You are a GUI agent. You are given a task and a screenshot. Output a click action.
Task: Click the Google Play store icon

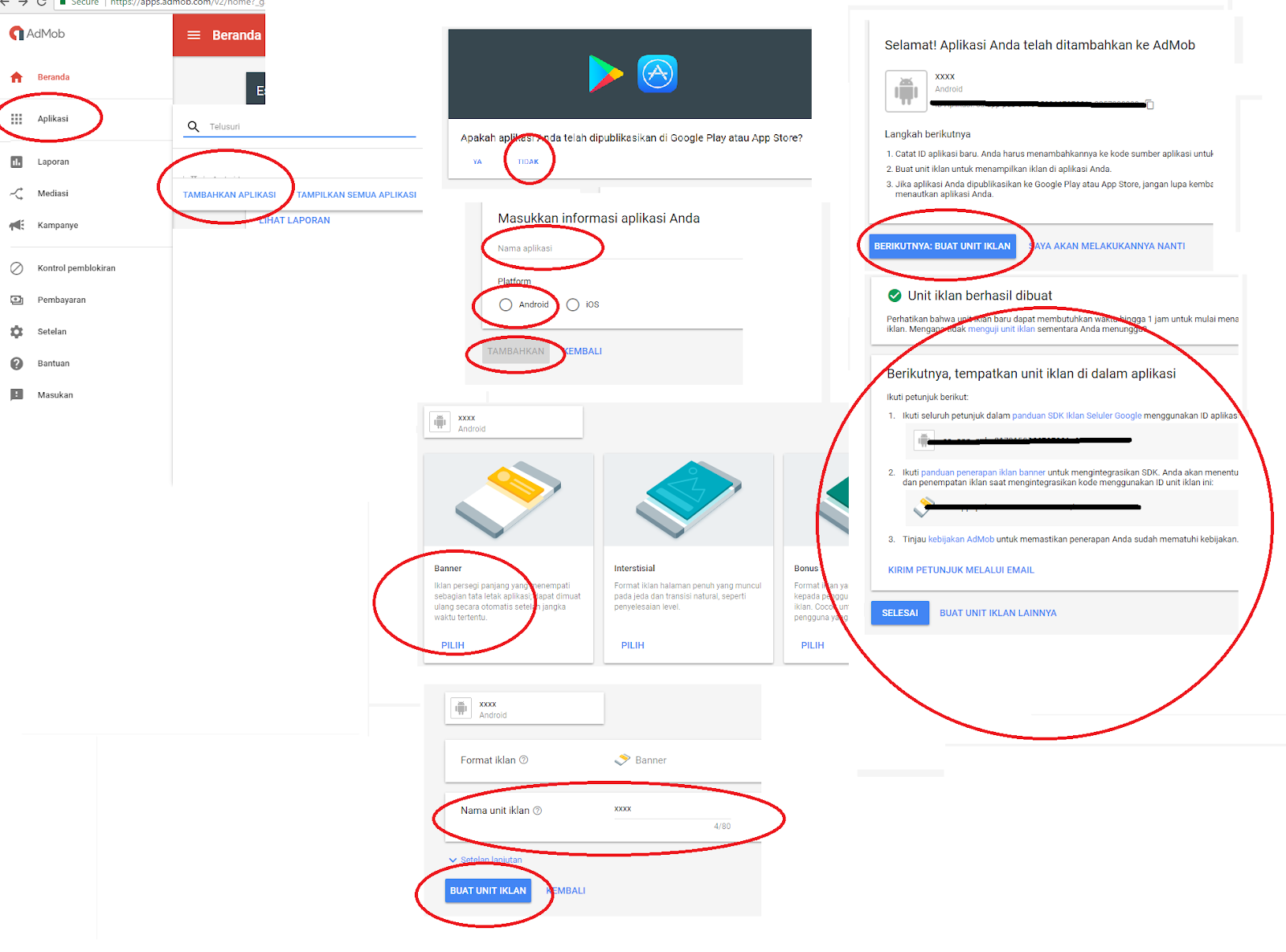605,74
